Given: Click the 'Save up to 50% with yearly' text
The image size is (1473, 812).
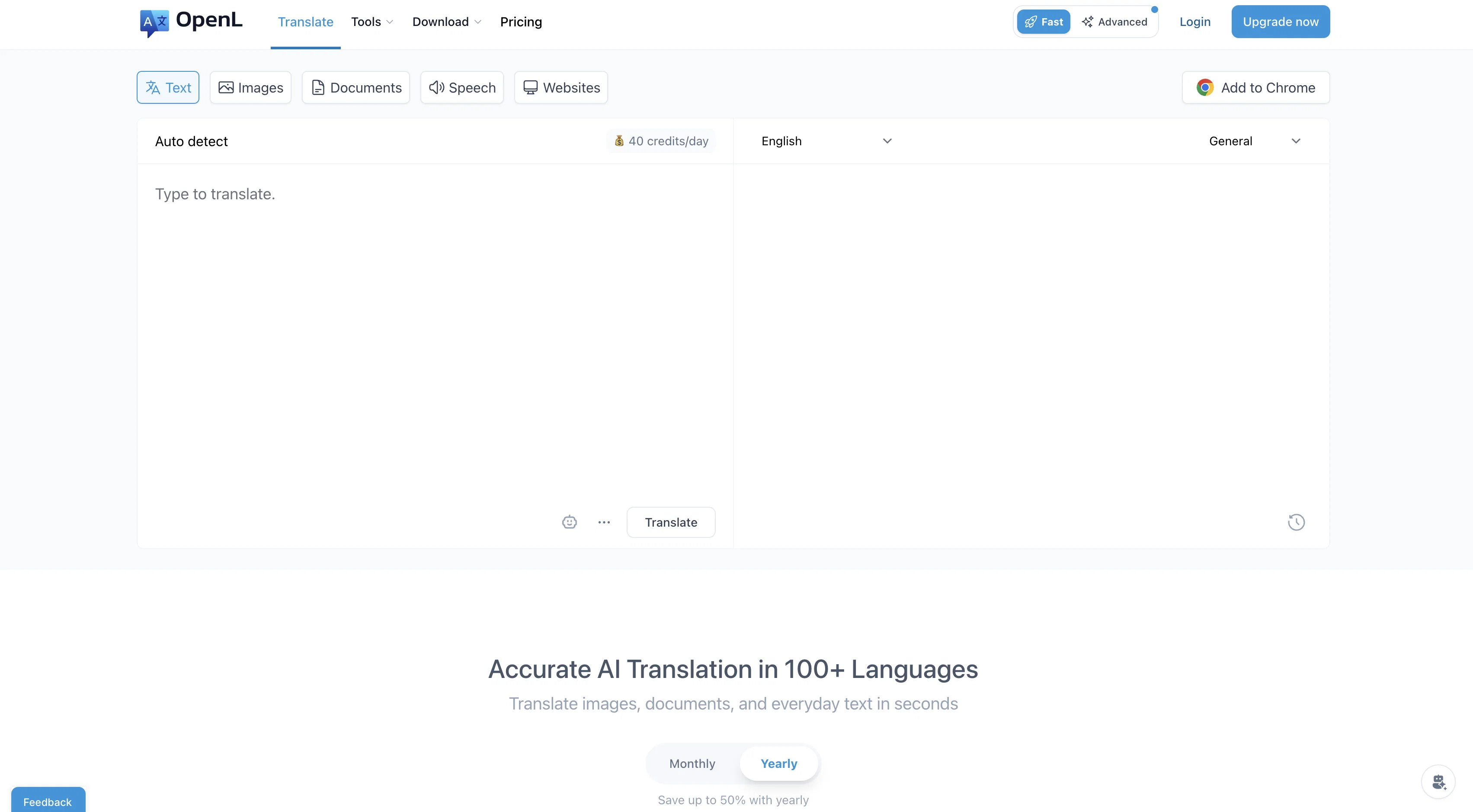Looking at the screenshot, I should [733, 800].
